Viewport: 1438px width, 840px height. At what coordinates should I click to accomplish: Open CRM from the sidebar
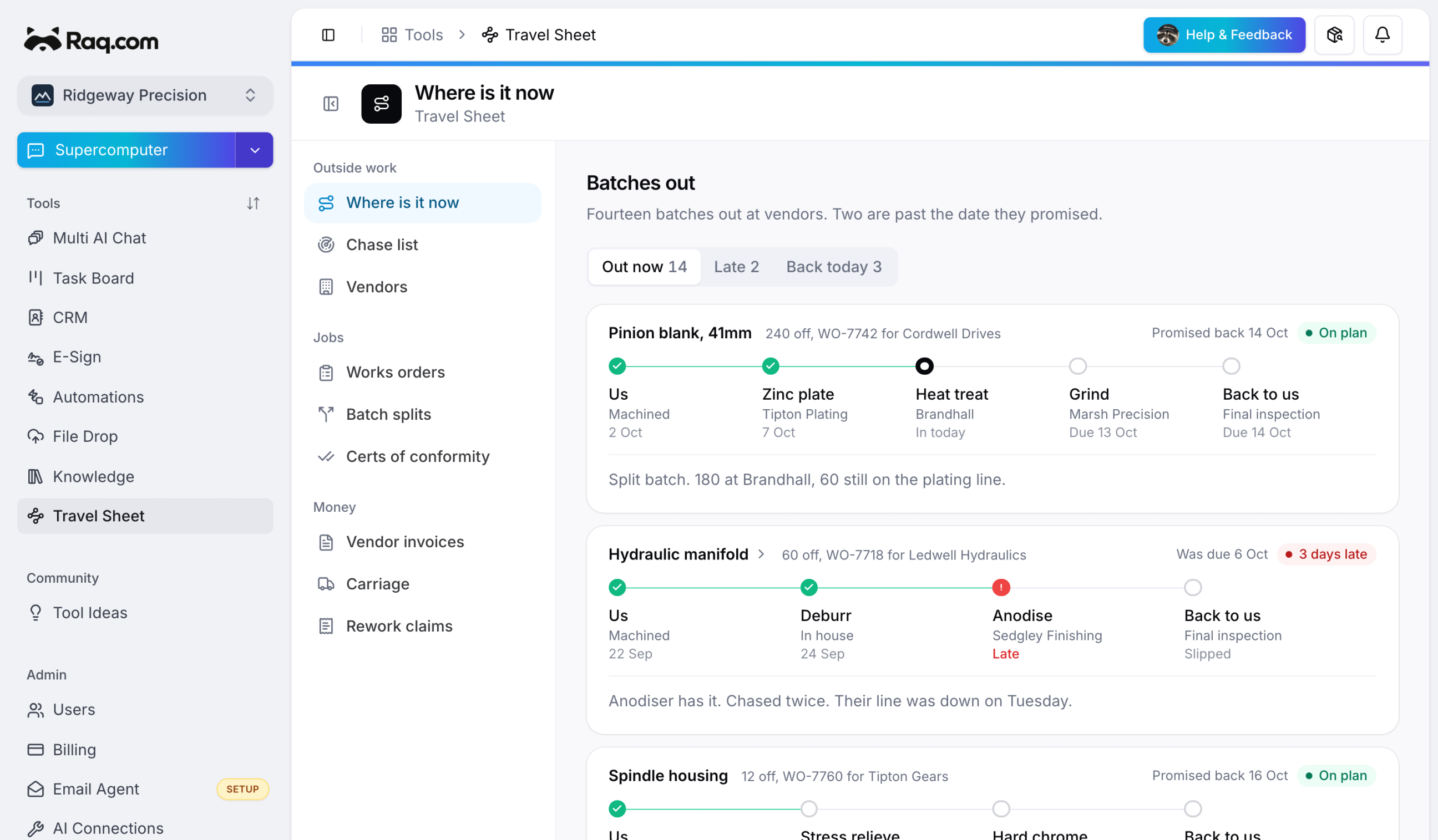145,317
